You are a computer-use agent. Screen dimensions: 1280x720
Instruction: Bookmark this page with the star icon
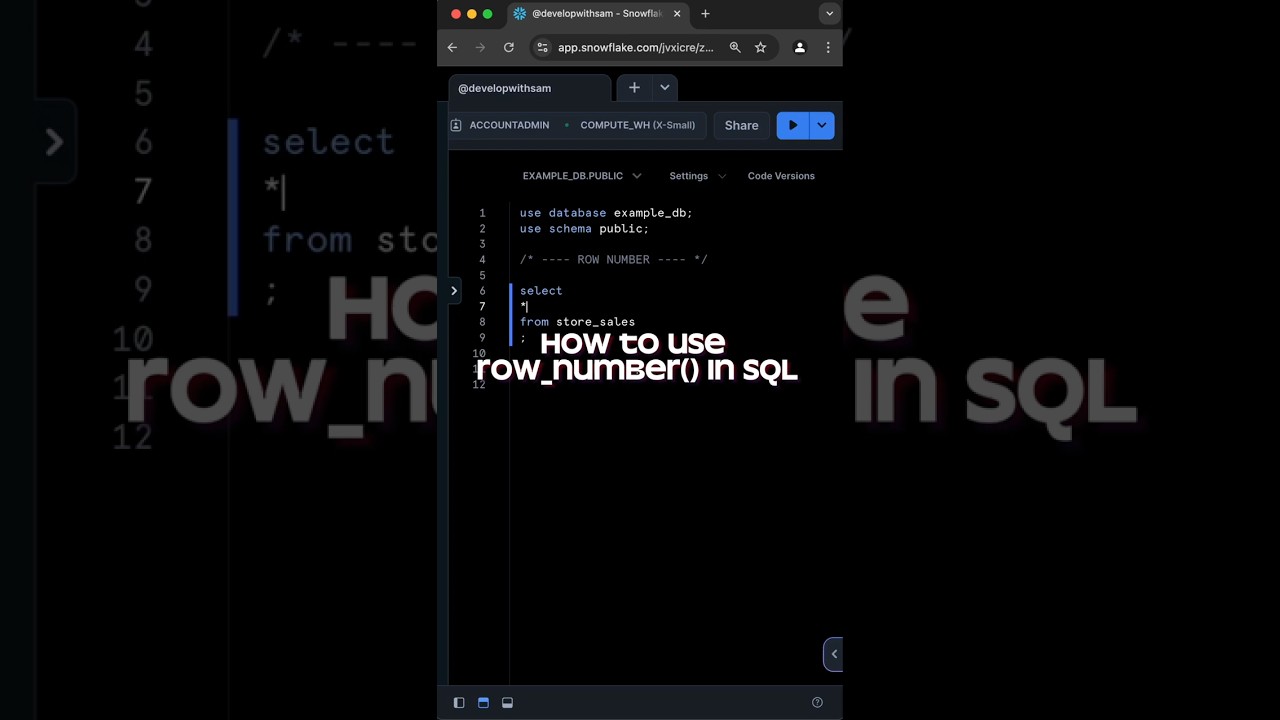tap(760, 47)
